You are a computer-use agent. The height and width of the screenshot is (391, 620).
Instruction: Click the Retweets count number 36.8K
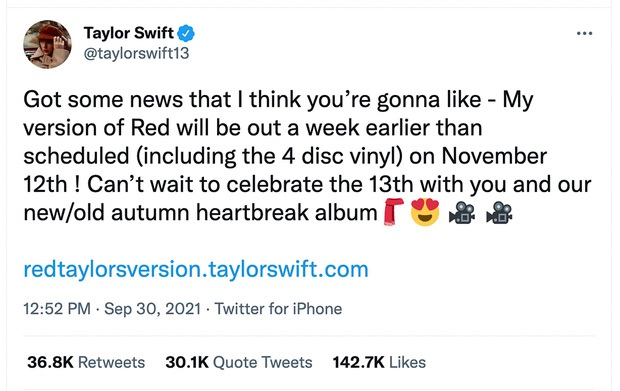[50, 362]
